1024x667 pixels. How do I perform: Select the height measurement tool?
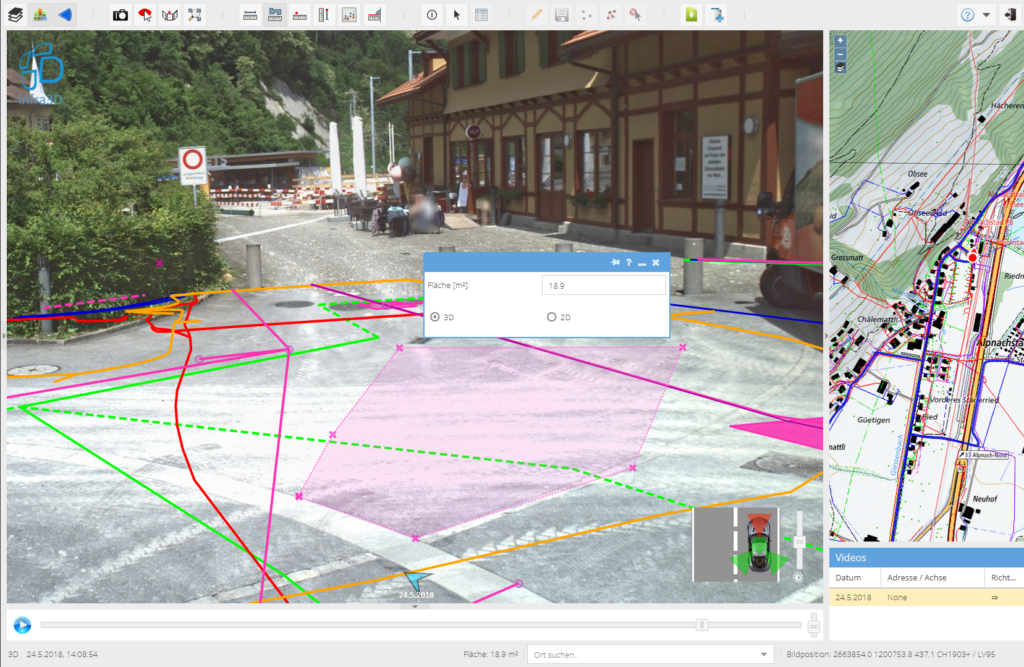(324, 15)
